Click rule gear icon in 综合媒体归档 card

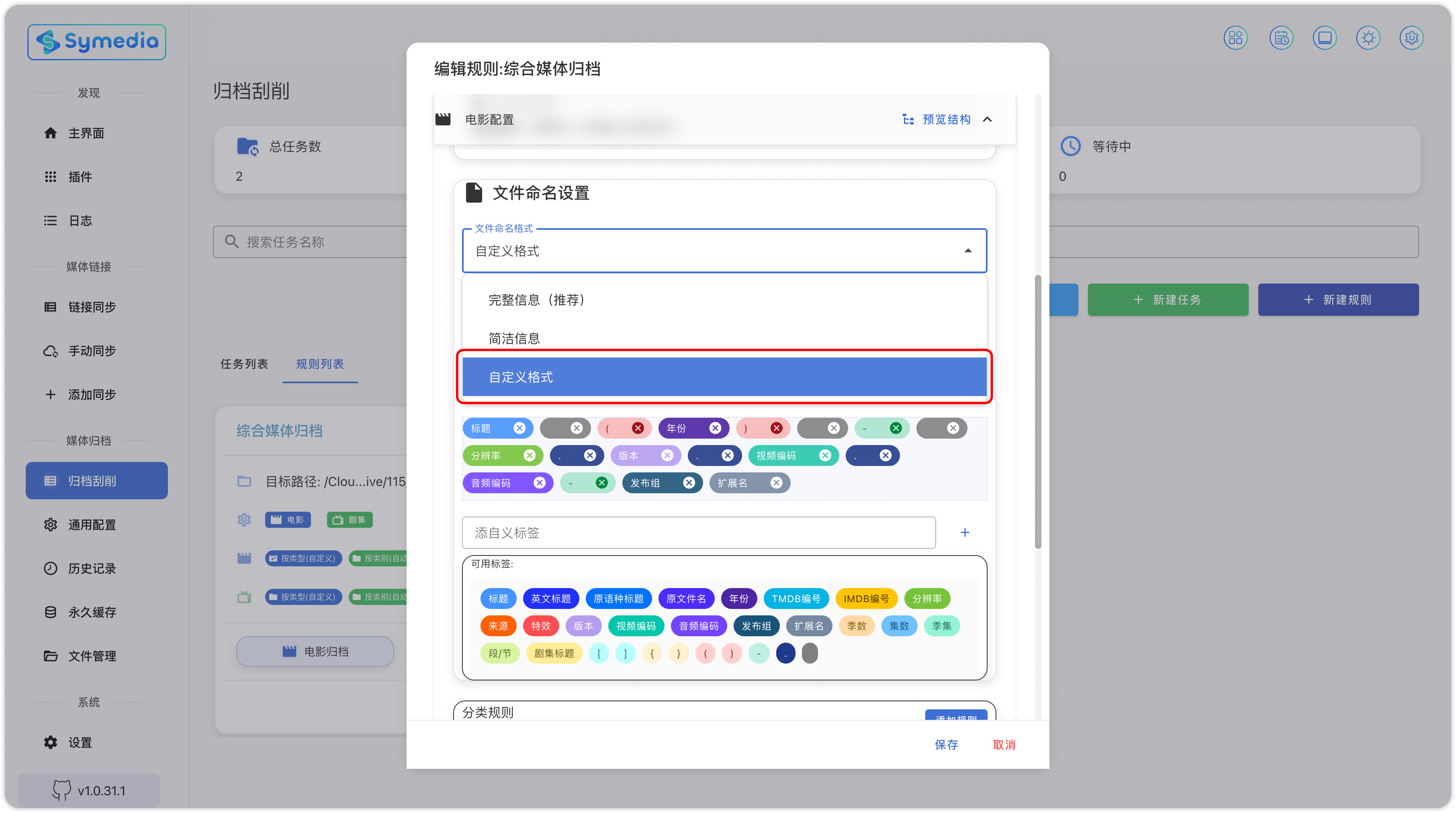244,519
